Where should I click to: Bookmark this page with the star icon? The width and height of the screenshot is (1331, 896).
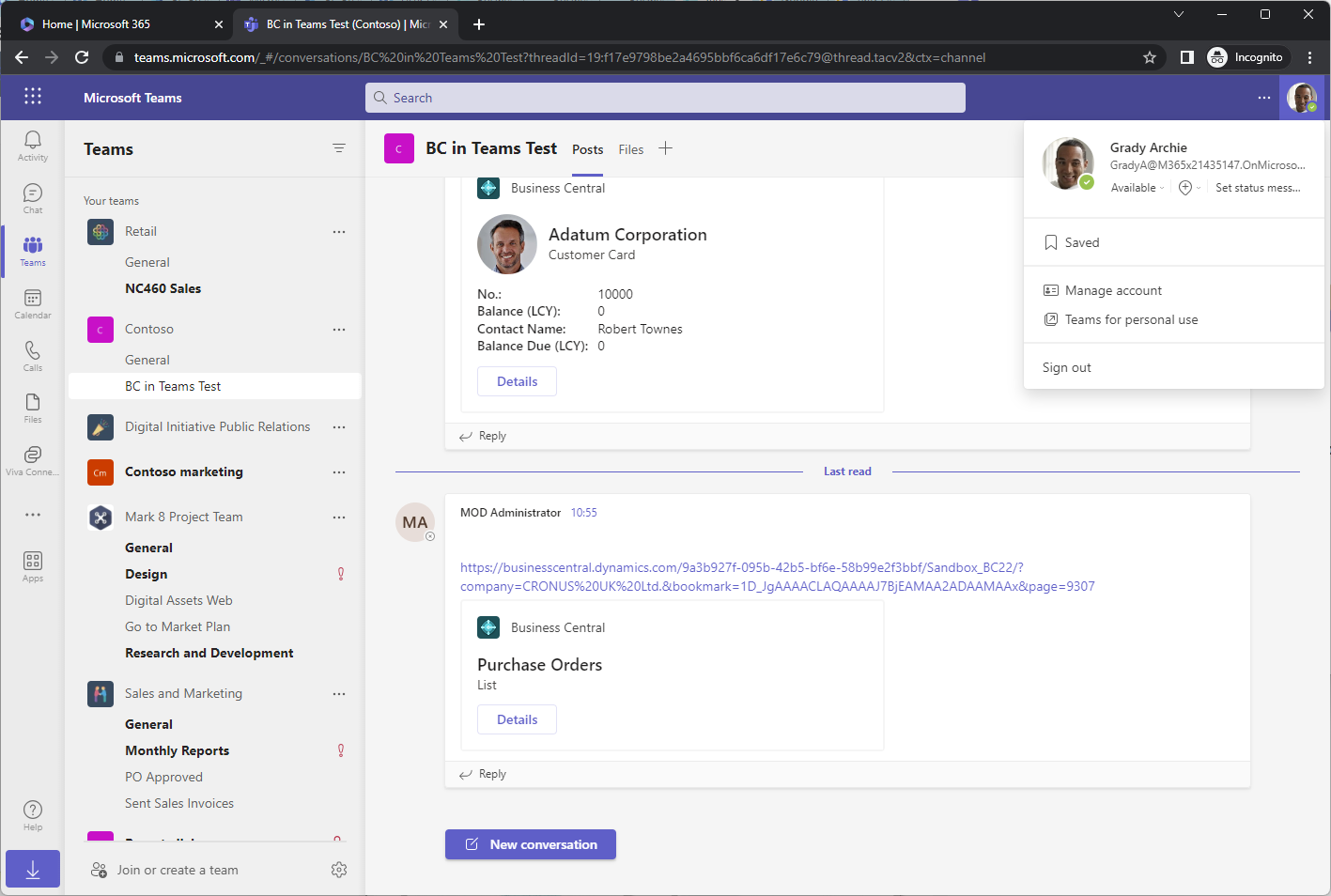(1150, 57)
